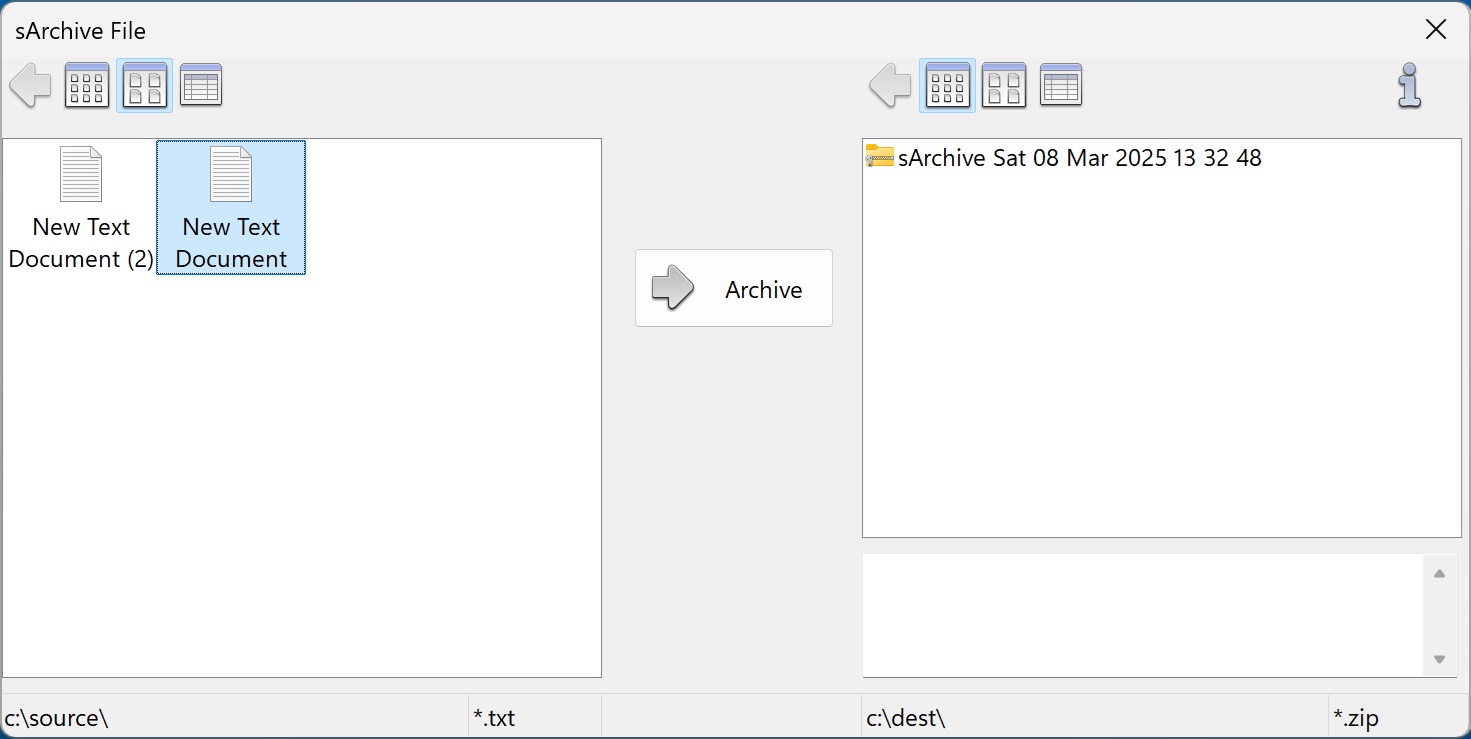Click the scrollbar up arrow beside the log box

[x=1440, y=572]
